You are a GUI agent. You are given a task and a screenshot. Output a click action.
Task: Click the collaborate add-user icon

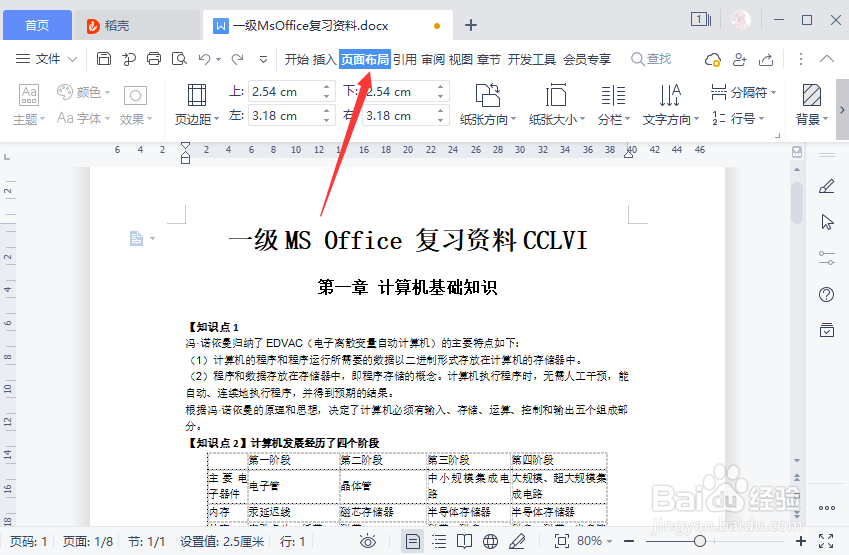[x=740, y=59]
